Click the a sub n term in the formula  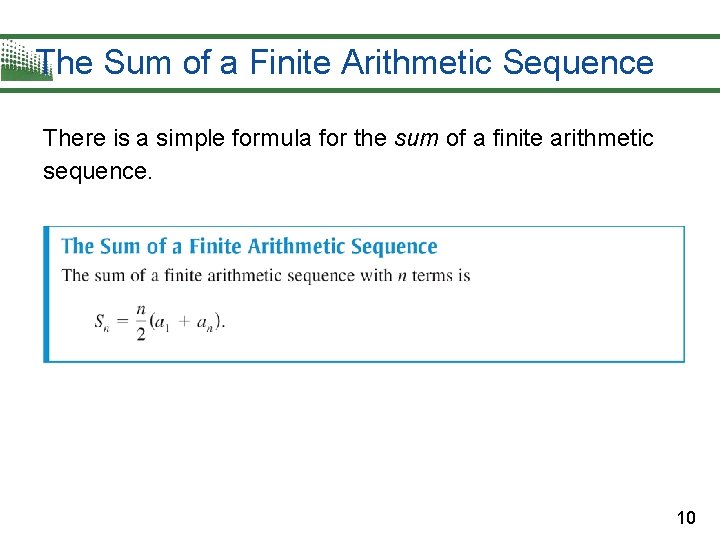[x=205, y=321]
